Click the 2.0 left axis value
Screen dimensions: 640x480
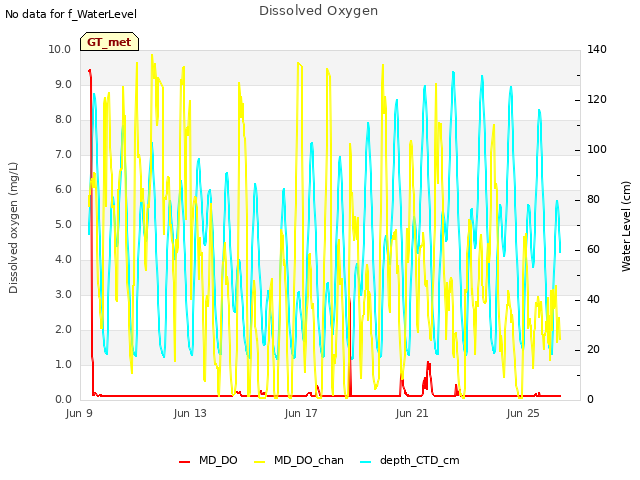click(x=63, y=329)
